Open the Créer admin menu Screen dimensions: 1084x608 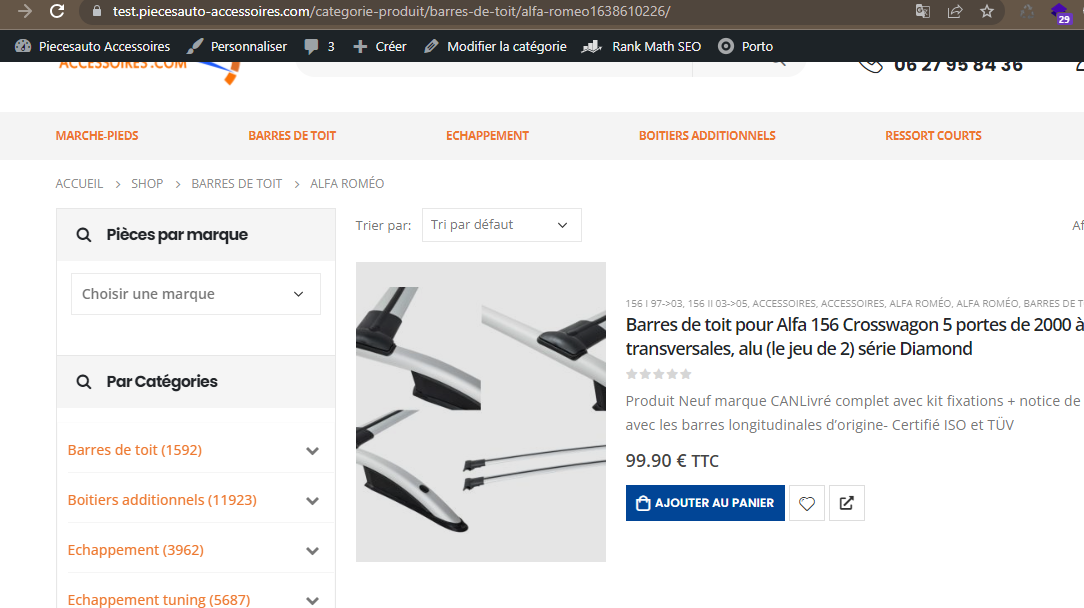(x=380, y=46)
